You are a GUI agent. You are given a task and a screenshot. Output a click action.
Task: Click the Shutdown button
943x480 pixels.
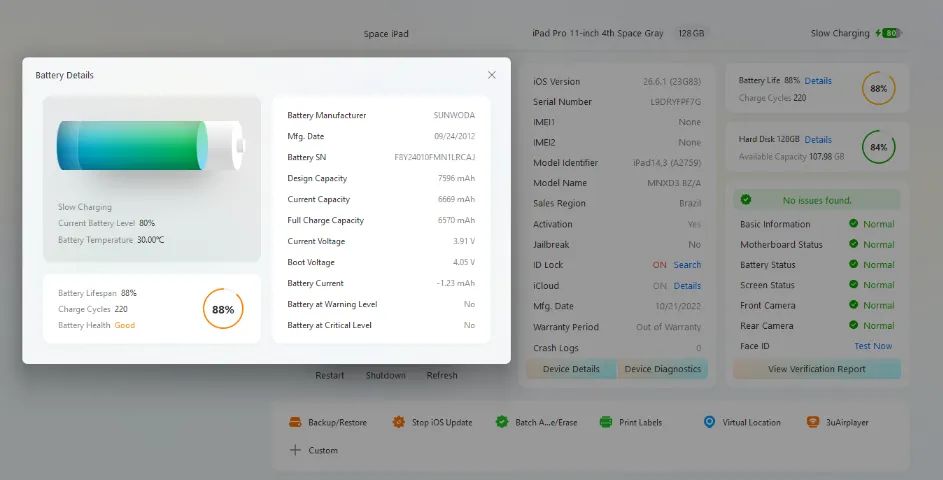(385, 375)
